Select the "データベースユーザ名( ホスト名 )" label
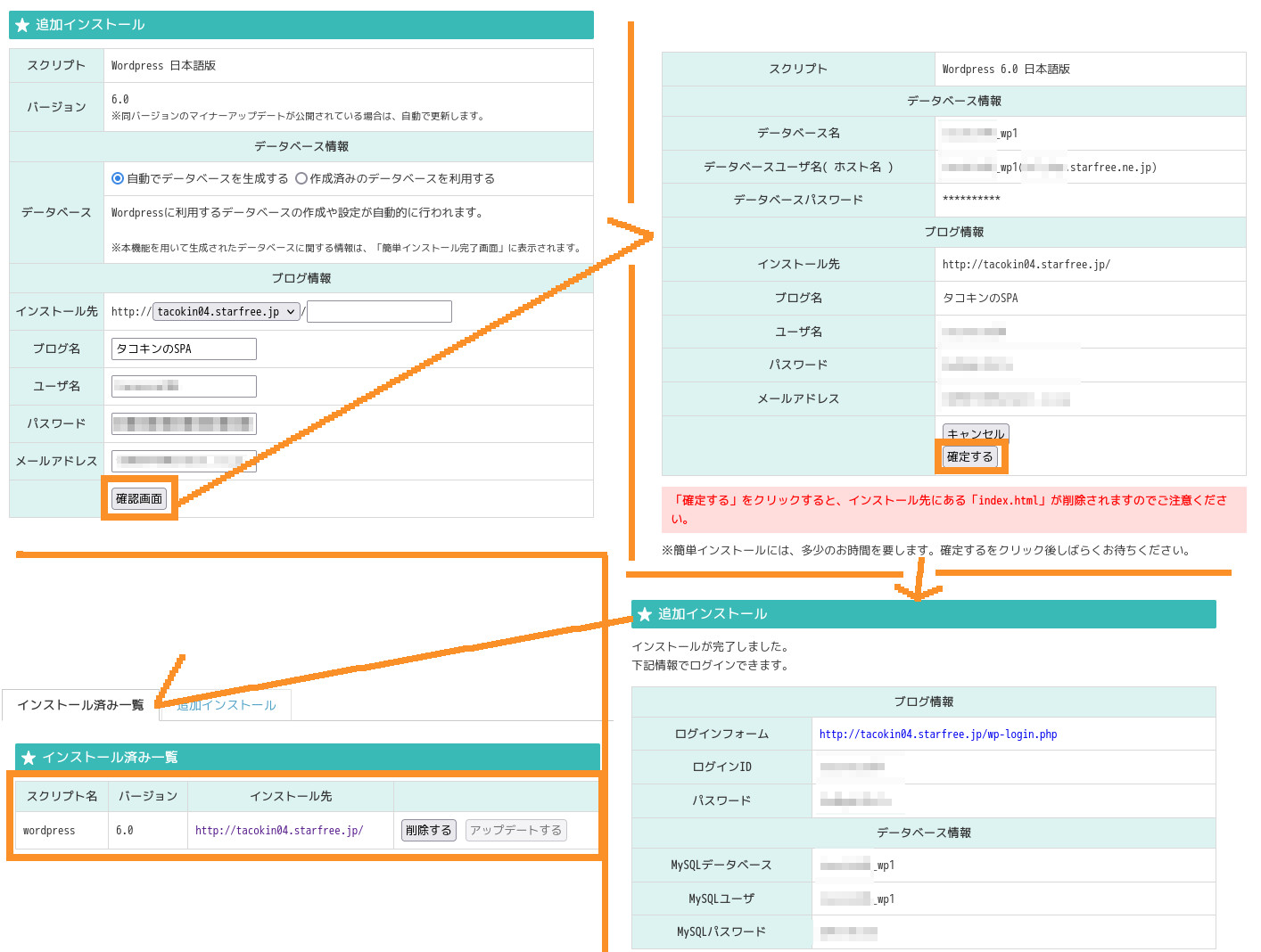Image resolution: width=1261 pixels, height=952 pixels. (x=798, y=167)
